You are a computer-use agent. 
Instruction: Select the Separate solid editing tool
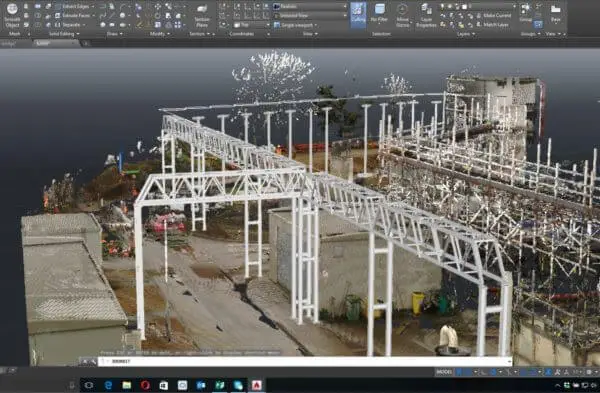pyautogui.click(x=68, y=25)
